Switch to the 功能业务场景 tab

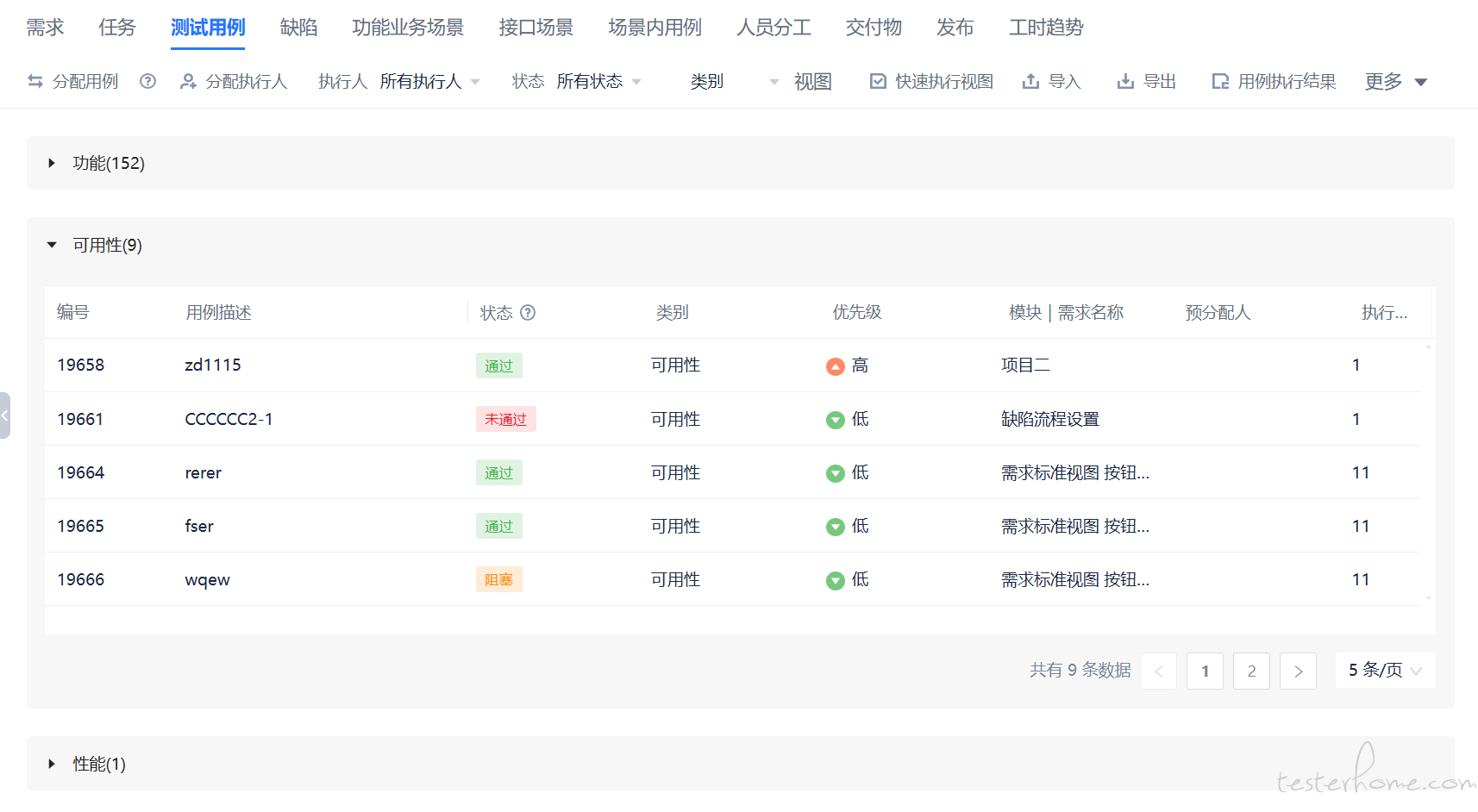(407, 28)
